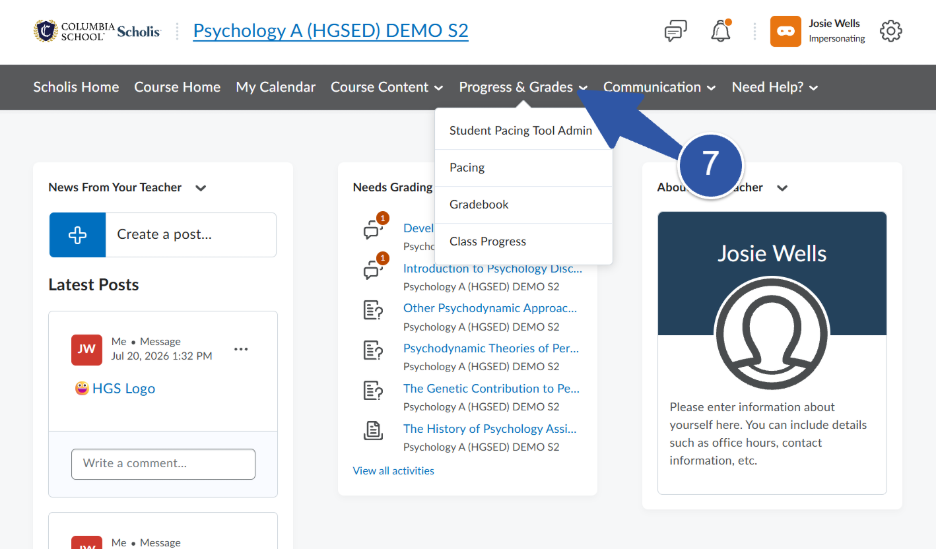
Task: Open the Psychology A (HGSED) DEMO S2 course title link
Action: click(331, 30)
